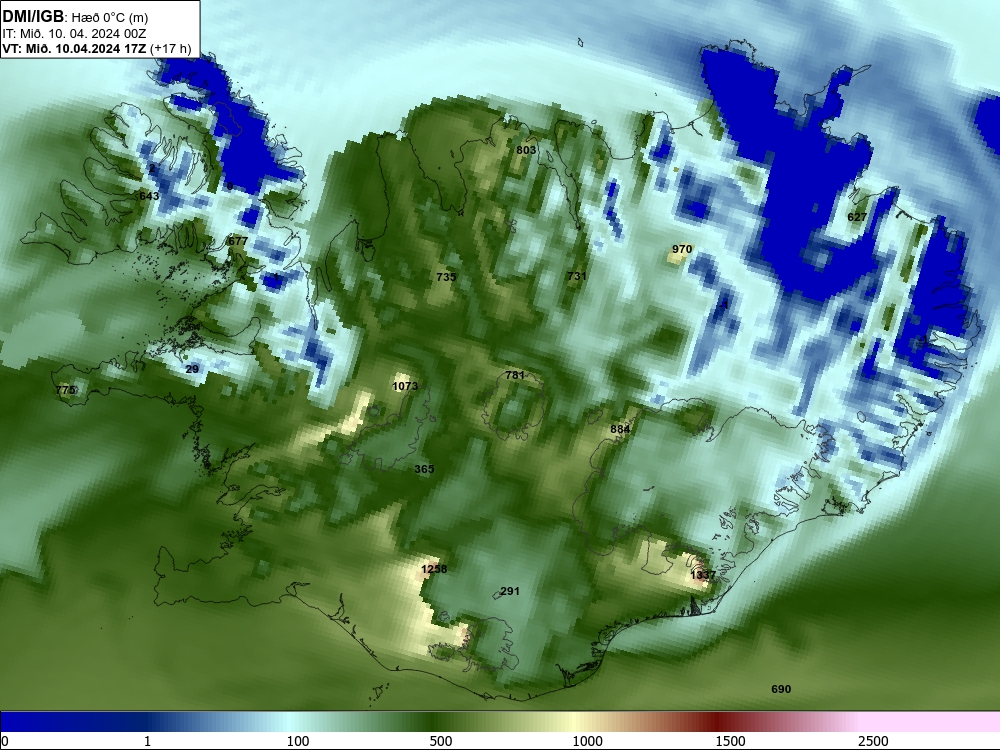Click the map value label 803
The width and height of the screenshot is (1000, 750).
[526, 150]
